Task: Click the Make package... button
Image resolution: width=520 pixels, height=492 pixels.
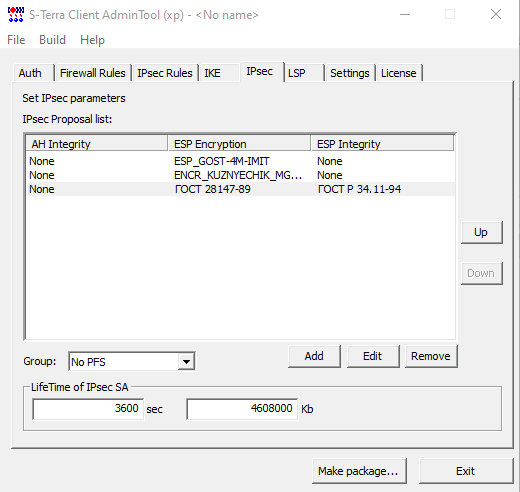Action: [x=359, y=471]
